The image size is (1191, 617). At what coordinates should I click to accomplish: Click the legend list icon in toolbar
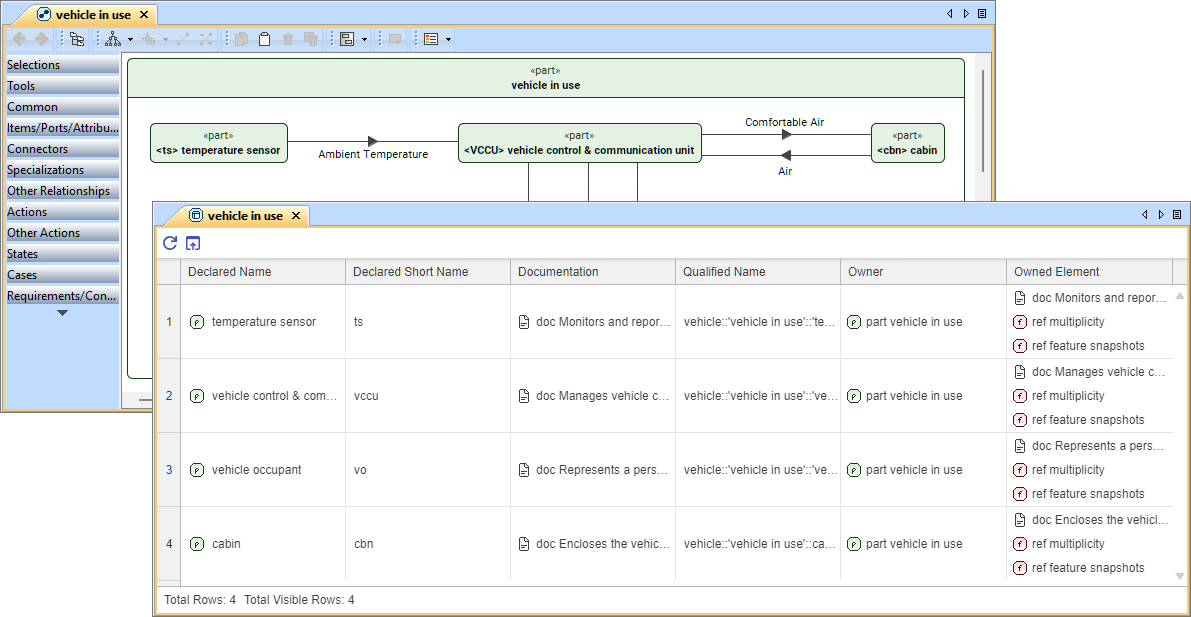(431, 39)
